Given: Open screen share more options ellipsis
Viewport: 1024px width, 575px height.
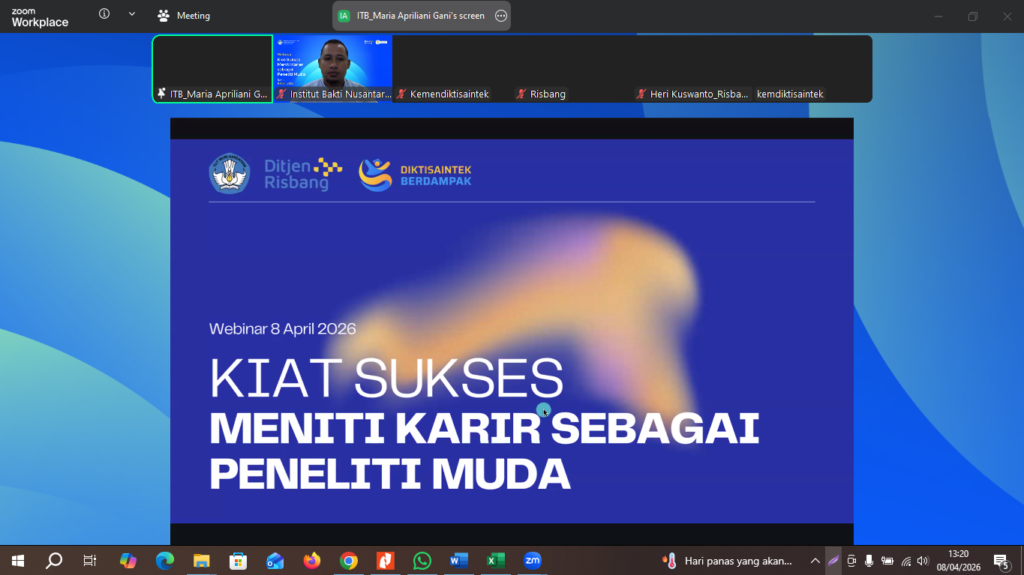Looking at the screenshot, I should (501, 16).
